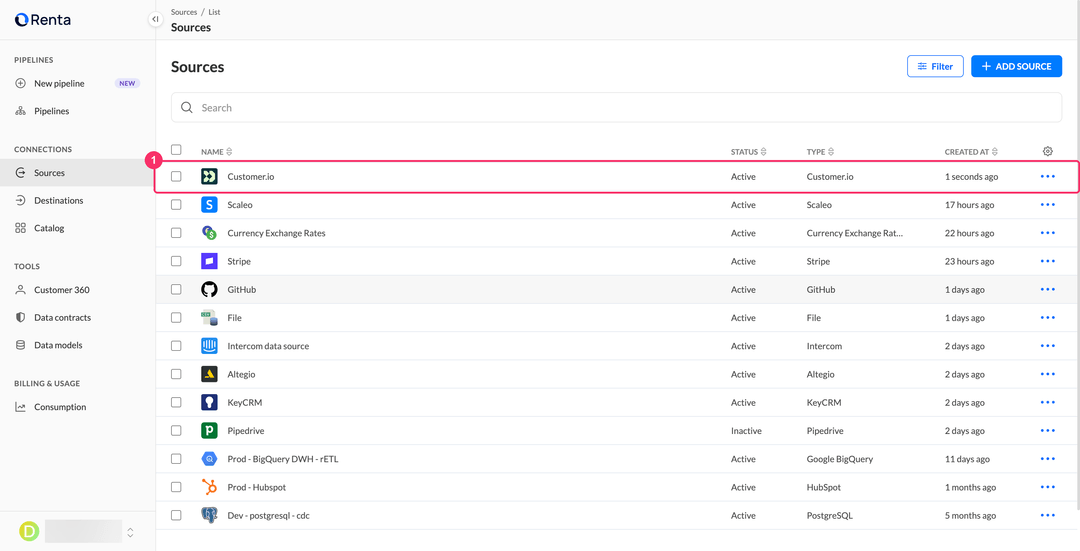Check the GitHub row checkbox
This screenshot has width=1080, height=551.
[176, 289]
